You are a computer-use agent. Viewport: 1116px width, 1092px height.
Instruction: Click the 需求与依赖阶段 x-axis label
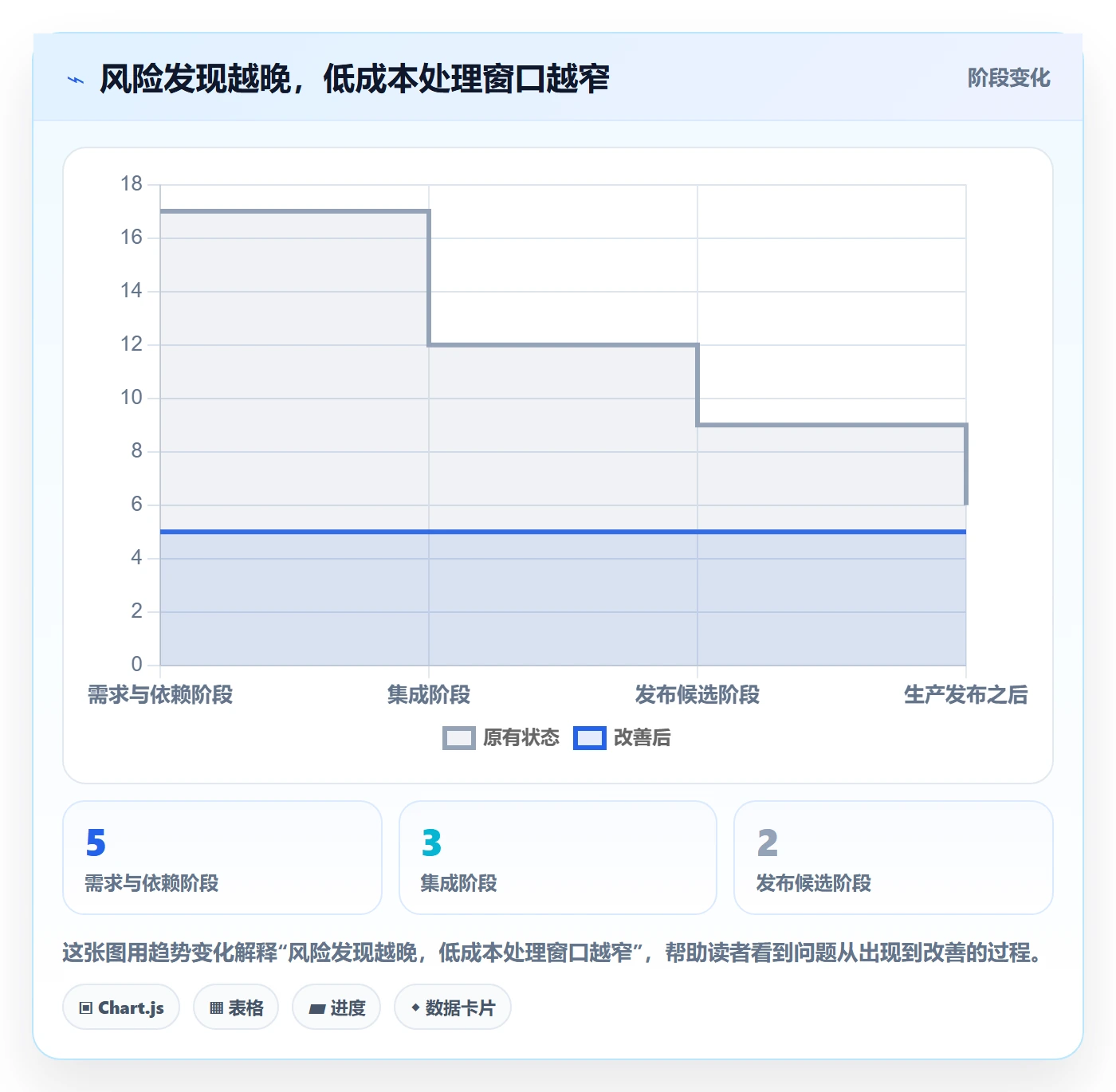pos(160,695)
